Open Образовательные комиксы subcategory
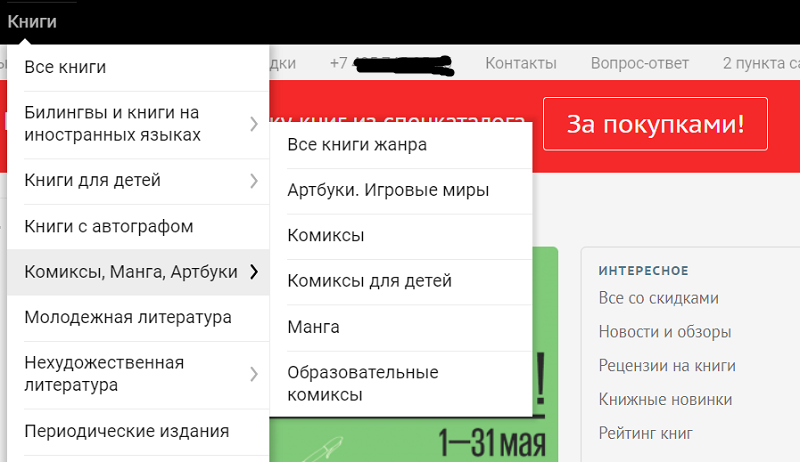The height and width of the screenshot is (462, 800). coord(363,383)
